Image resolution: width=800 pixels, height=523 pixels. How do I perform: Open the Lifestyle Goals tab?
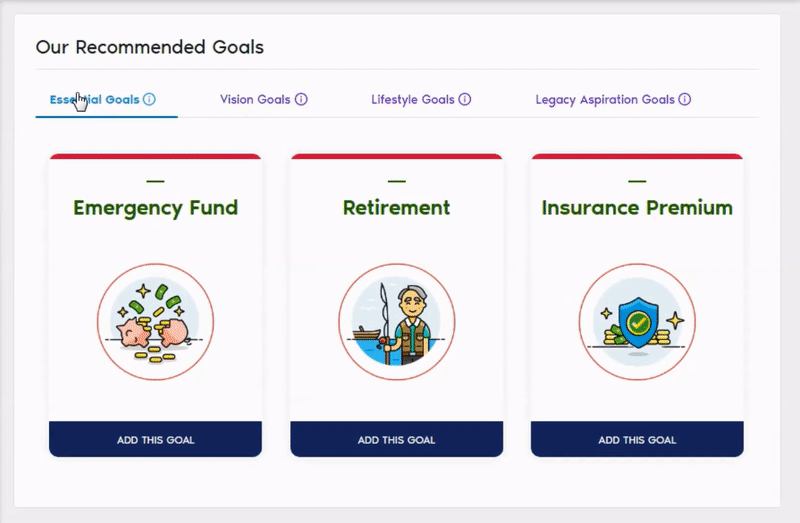pos(412,100)
